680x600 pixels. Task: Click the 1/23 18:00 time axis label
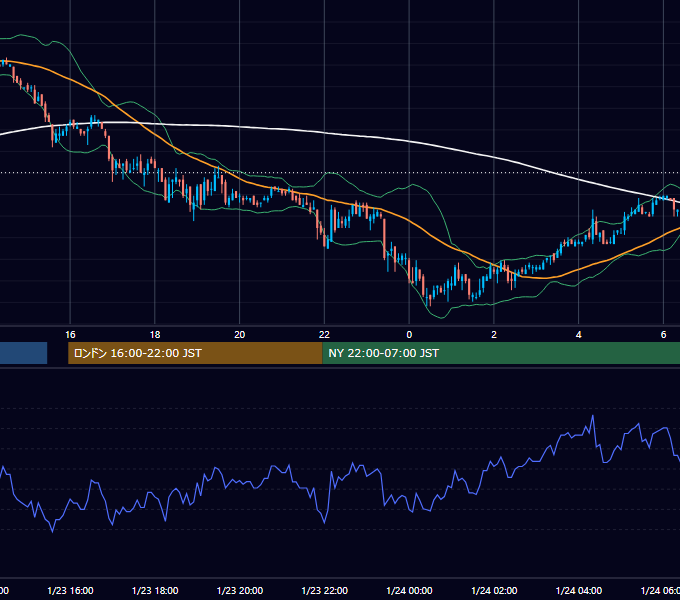(155, 590)
